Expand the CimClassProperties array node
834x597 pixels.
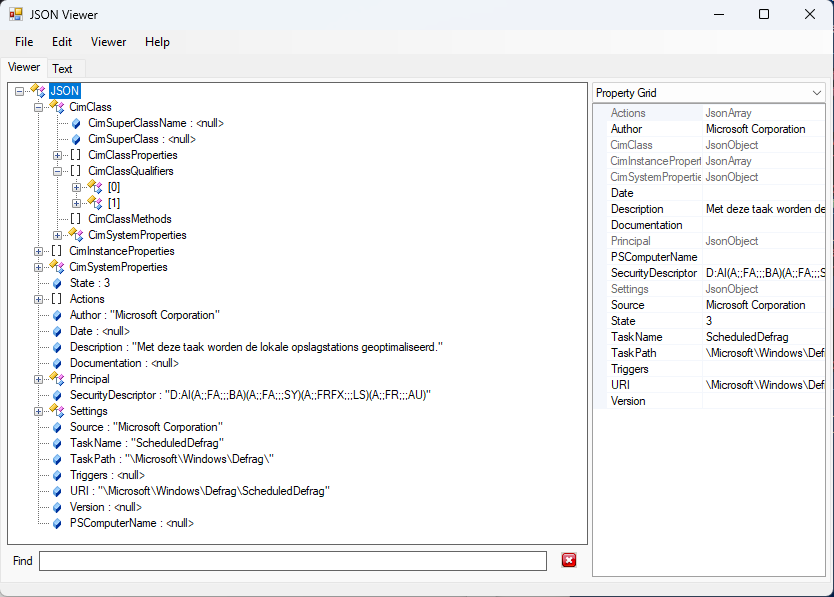(58, 155)
